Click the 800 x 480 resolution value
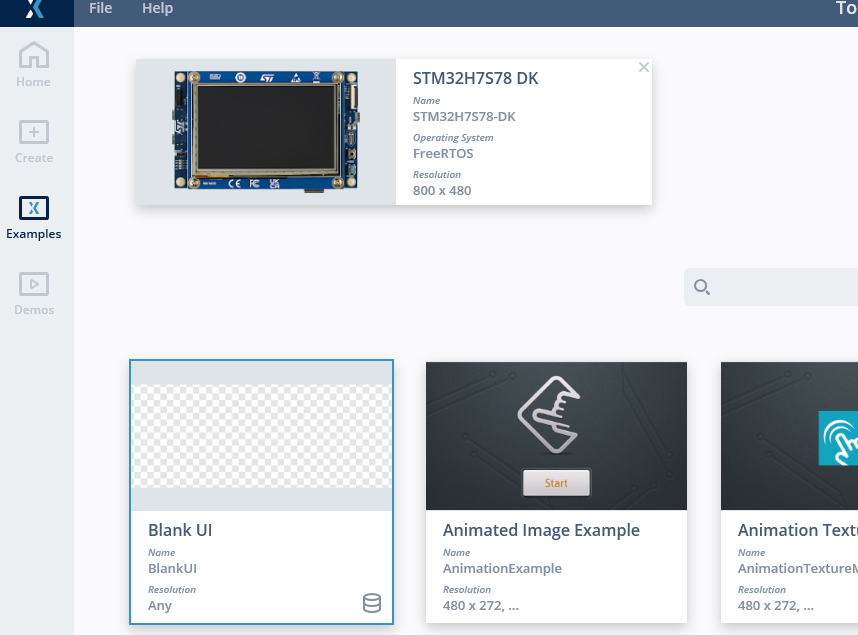The height and width of the screenshot is (635, 858). point(442,190)
